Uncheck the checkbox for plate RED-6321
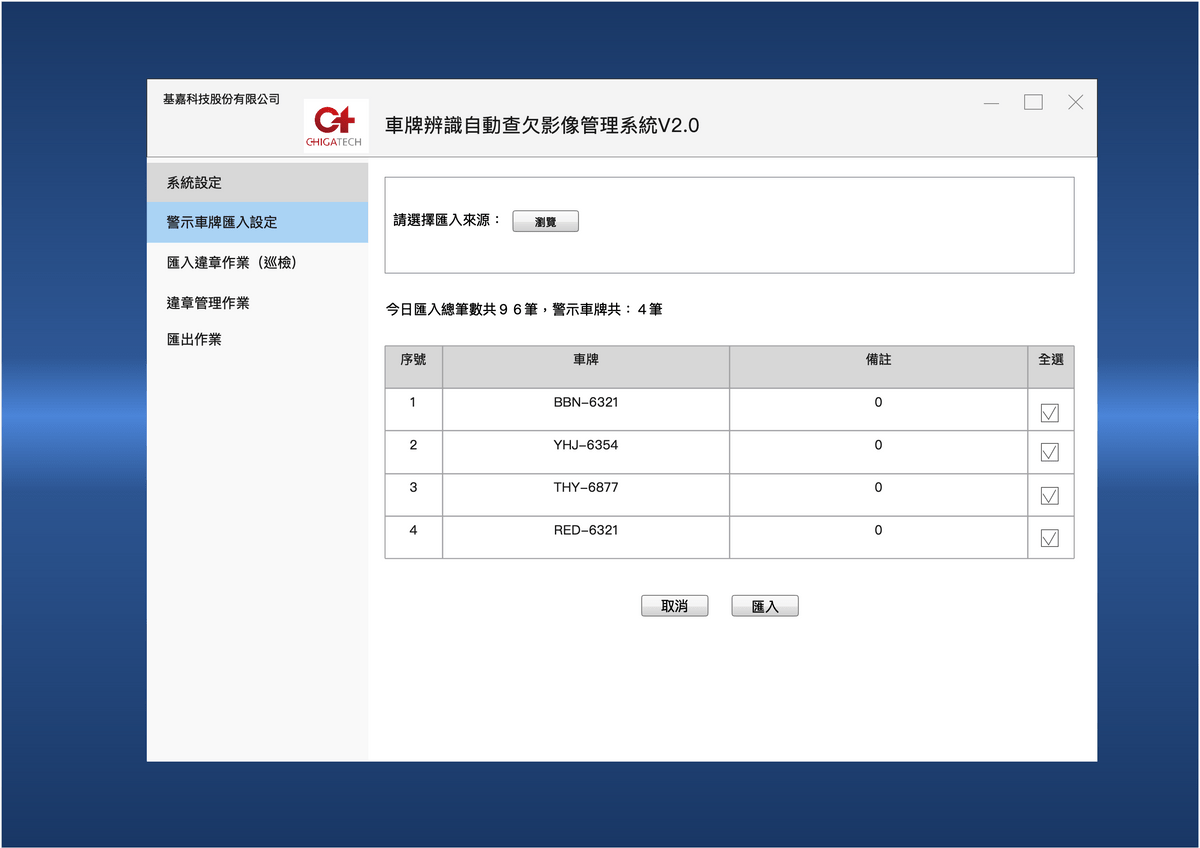 [1050, 539]
